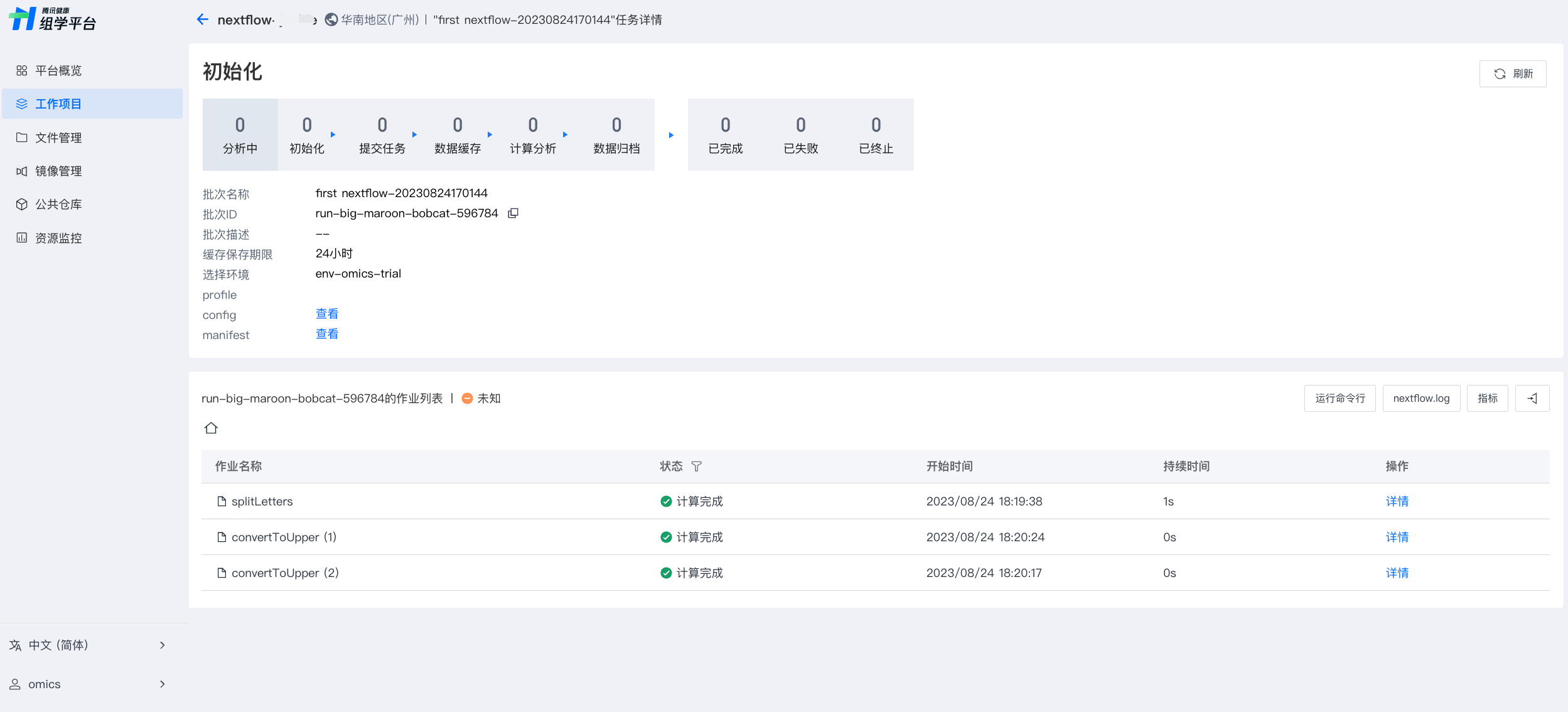The width and height of the screenshot is (1568, 712).
Task: Open 镜像管理 in the sidebar
Action: click(x=58, y=171)
